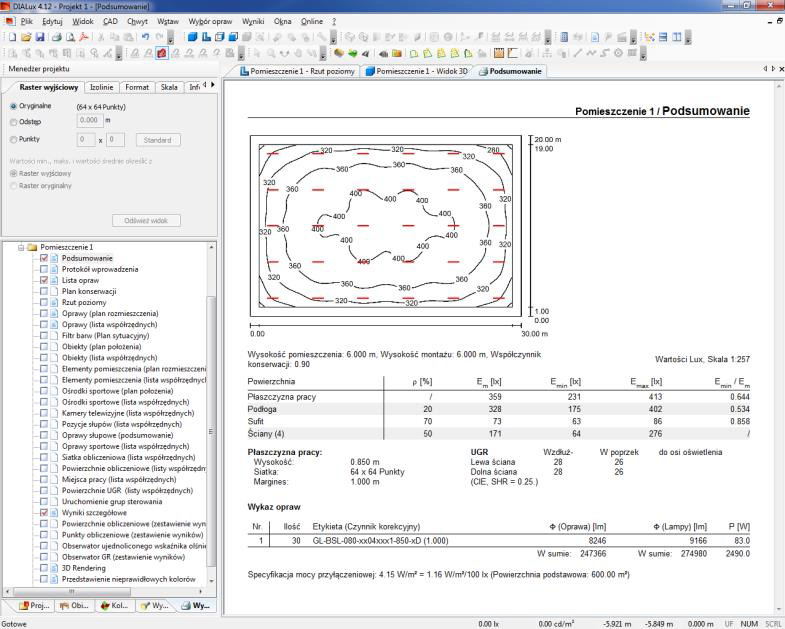Image resolution: width=785 pixels, height=629 pixels.
Task: Click the blue L-shaped floor plan icon
Action: (x=206, y=37)
